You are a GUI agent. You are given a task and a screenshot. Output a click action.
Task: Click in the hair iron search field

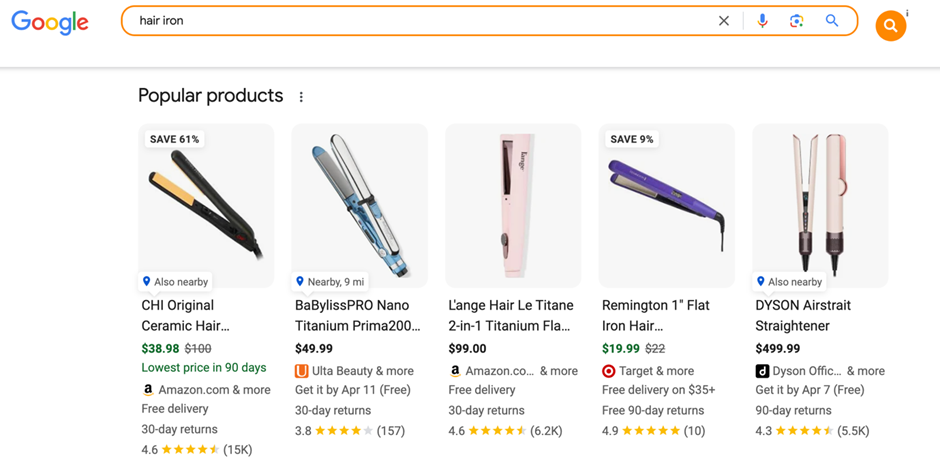420,21
